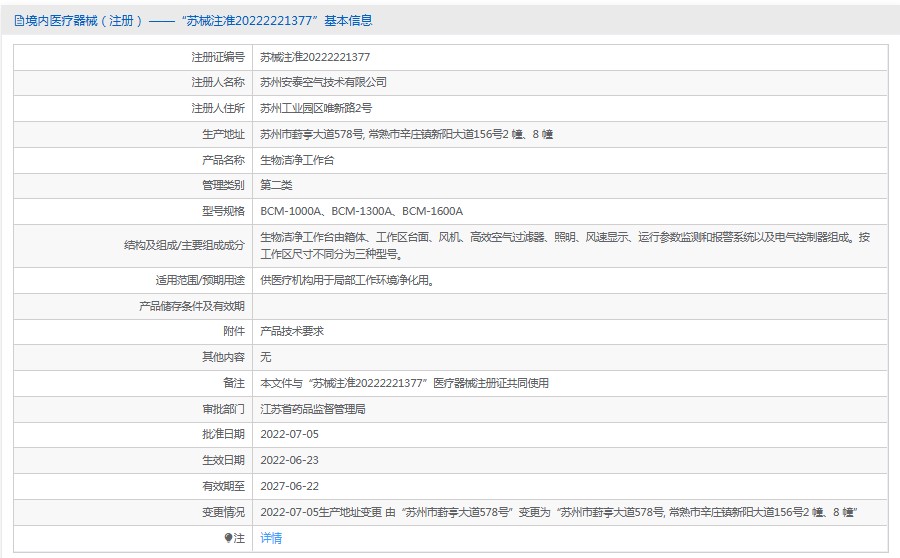This screenshot has width=900, height=558.
Task: Select expiry date 2027-06-22
Action: click(289, 486)
